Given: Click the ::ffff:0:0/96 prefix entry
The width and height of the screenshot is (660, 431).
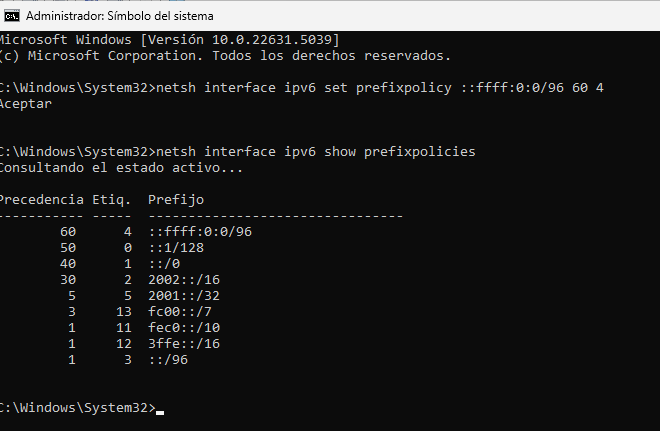Looking at the screenshot, I should (199, 231).
